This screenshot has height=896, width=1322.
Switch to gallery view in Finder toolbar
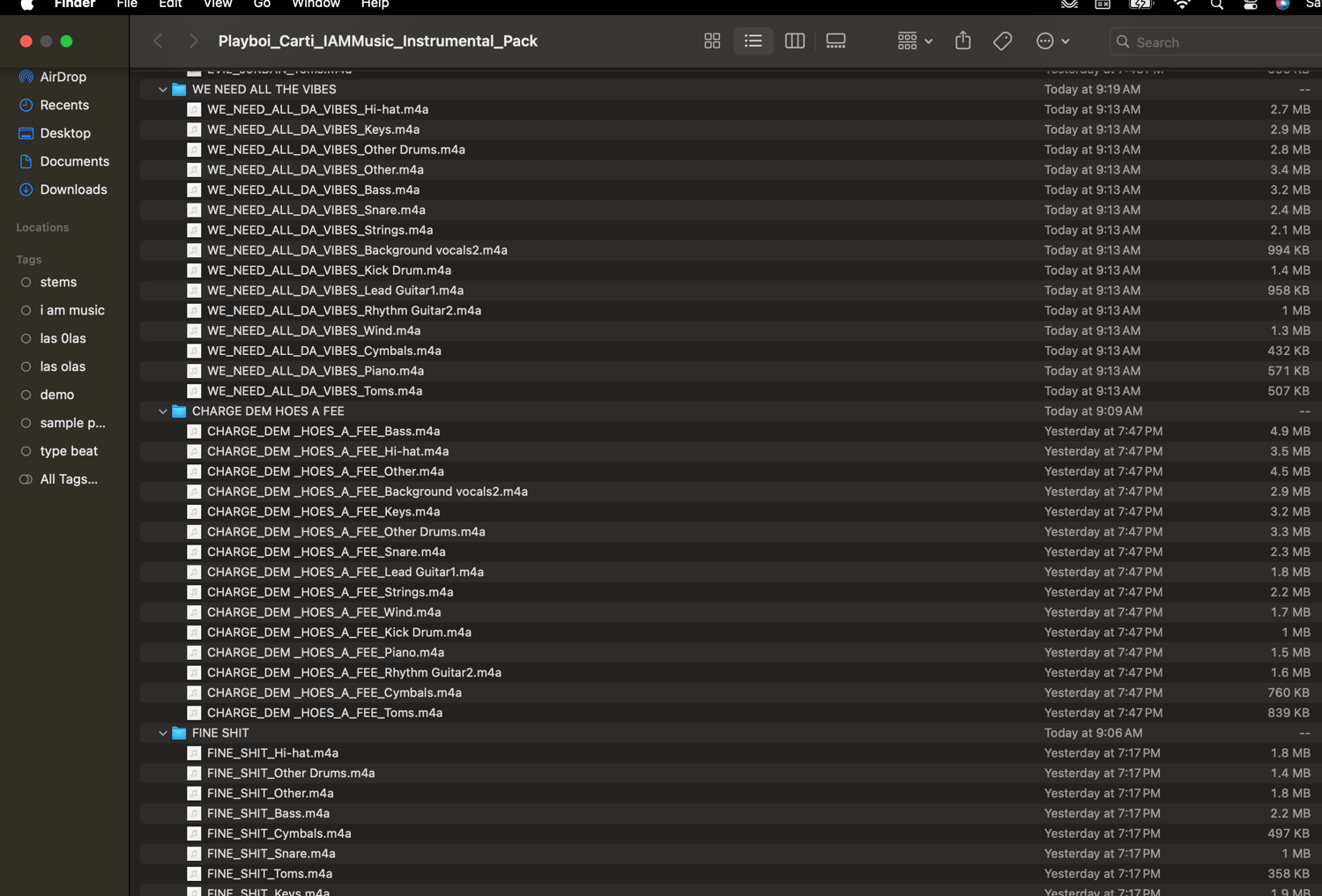[836, 41]
